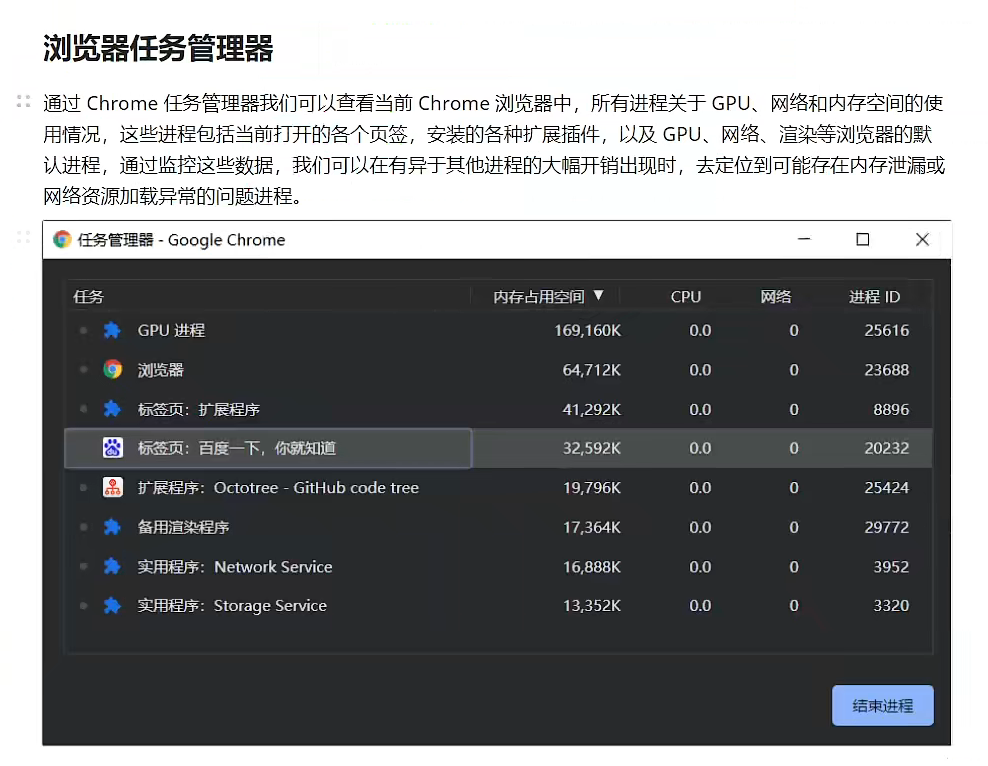988x766 pixels.
Task: Click the Storage Service puzzle icon
Action: click(112, 606)
